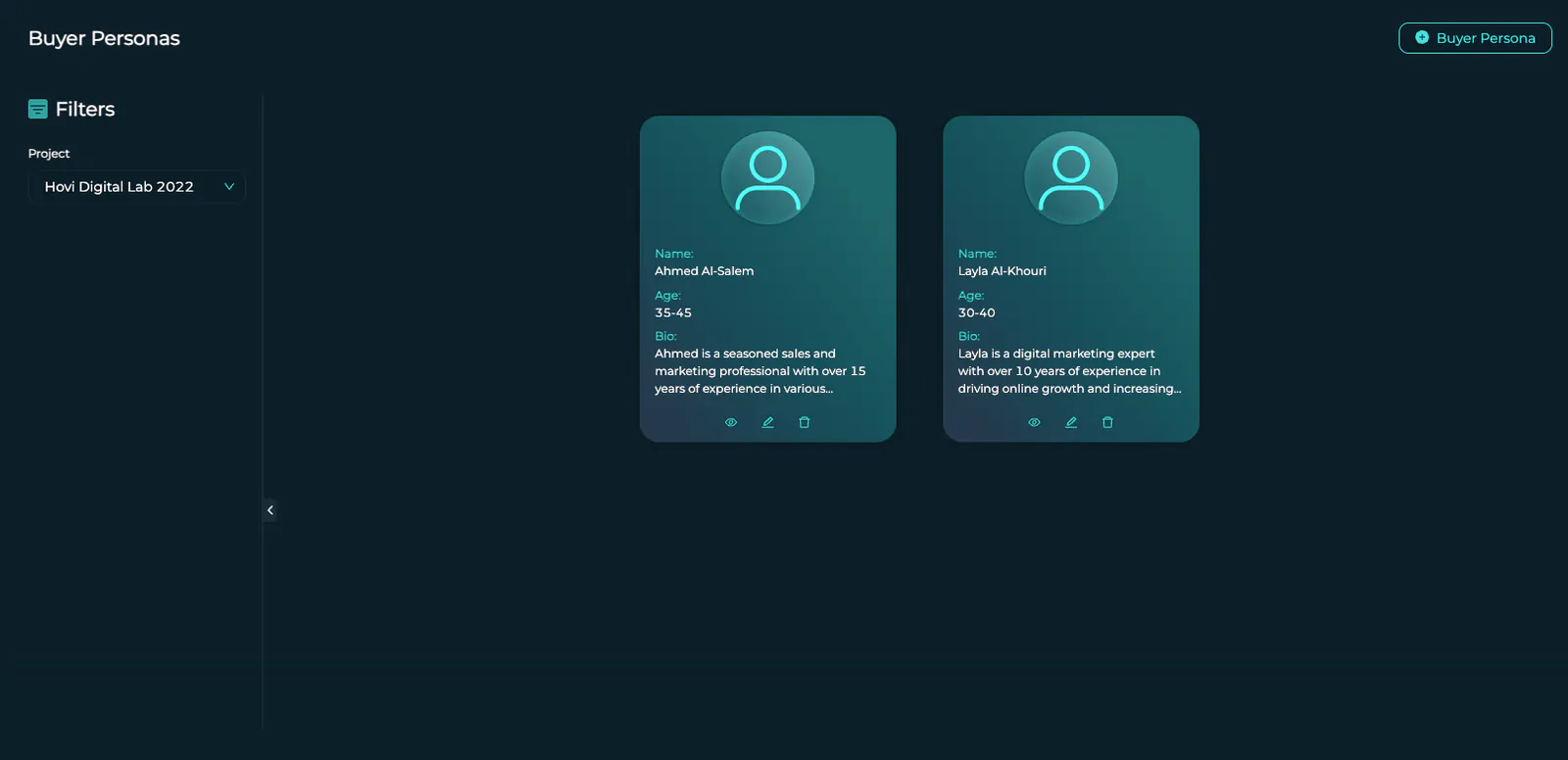Edit the Ahmed Al-Salem persona
Viewport: 1568px width, 760px height.
(x=767, y=422)
